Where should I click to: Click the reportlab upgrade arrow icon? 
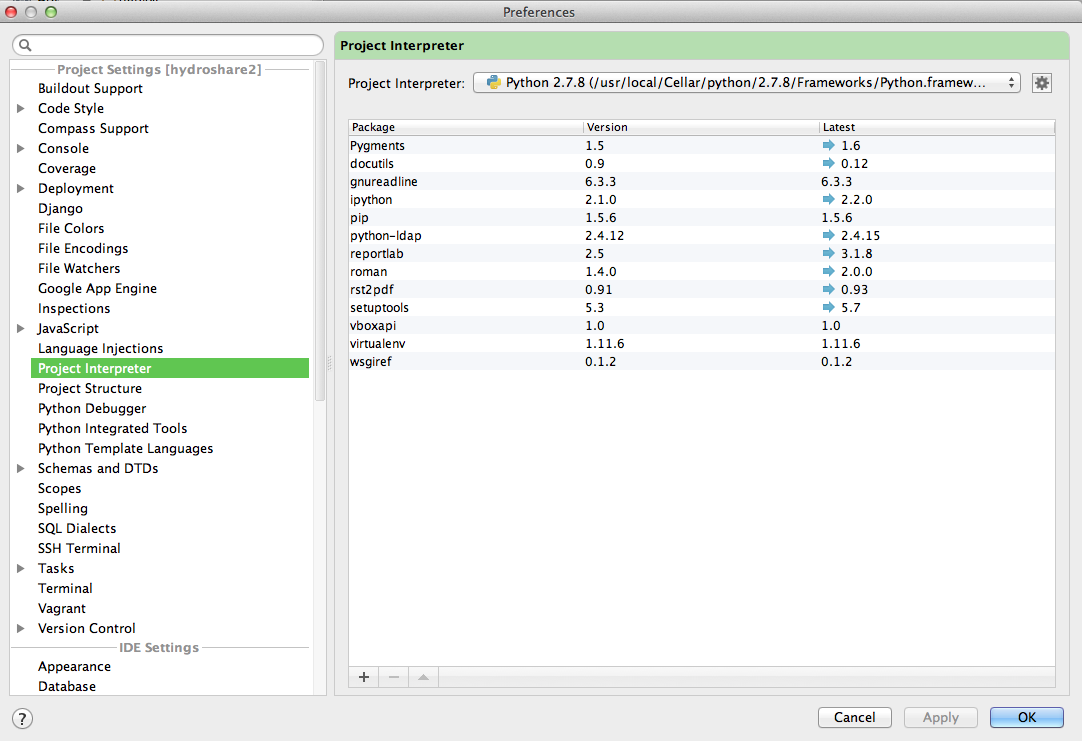click(x=828, y=253)
